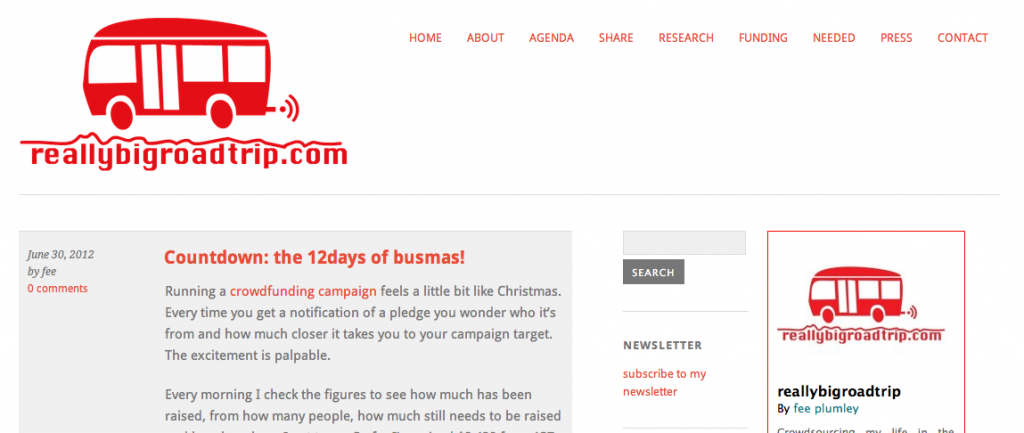Open the PRESS page
The image size is (1024, 433).
(x=896, y=38)
